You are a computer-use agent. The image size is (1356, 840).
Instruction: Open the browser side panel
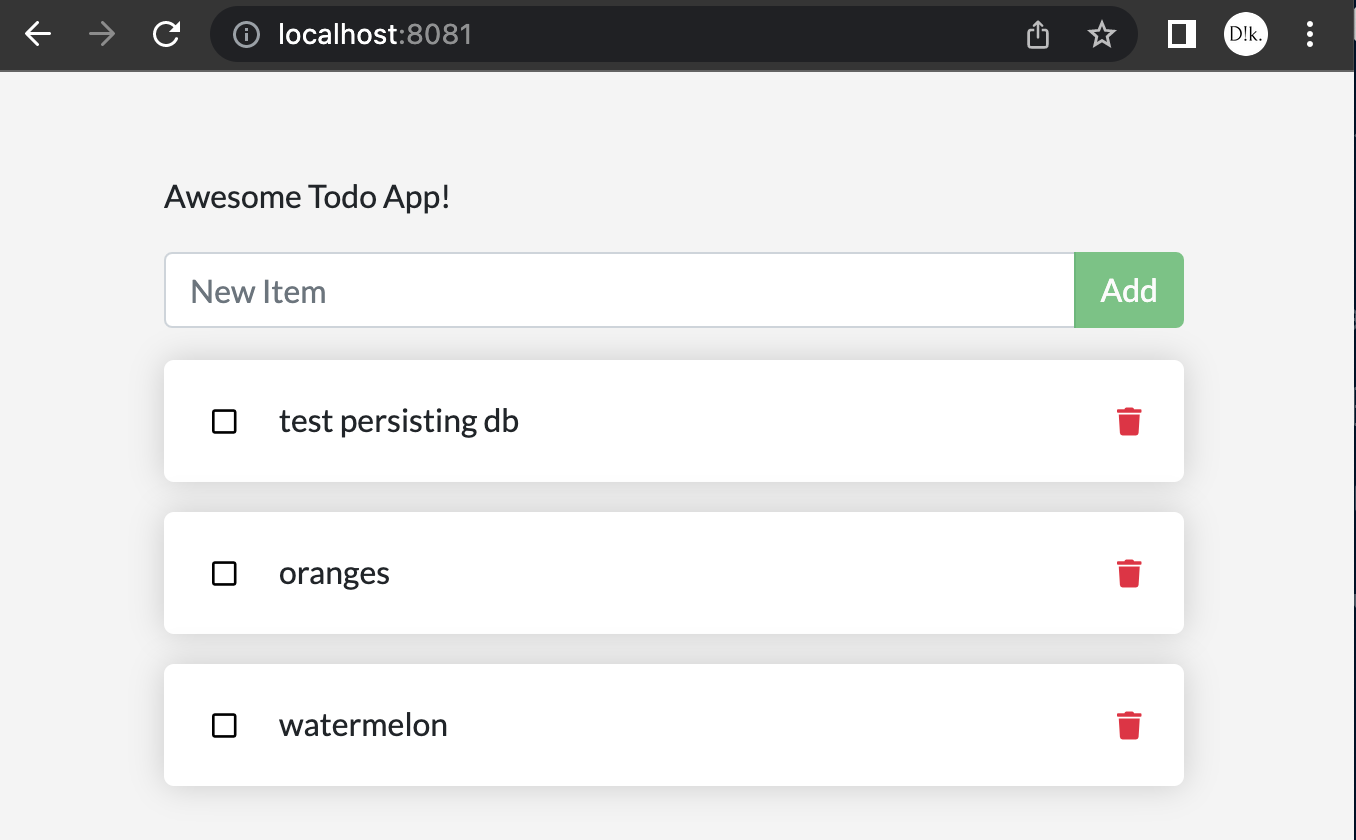pyautogui.click(x=1180, y=33)
